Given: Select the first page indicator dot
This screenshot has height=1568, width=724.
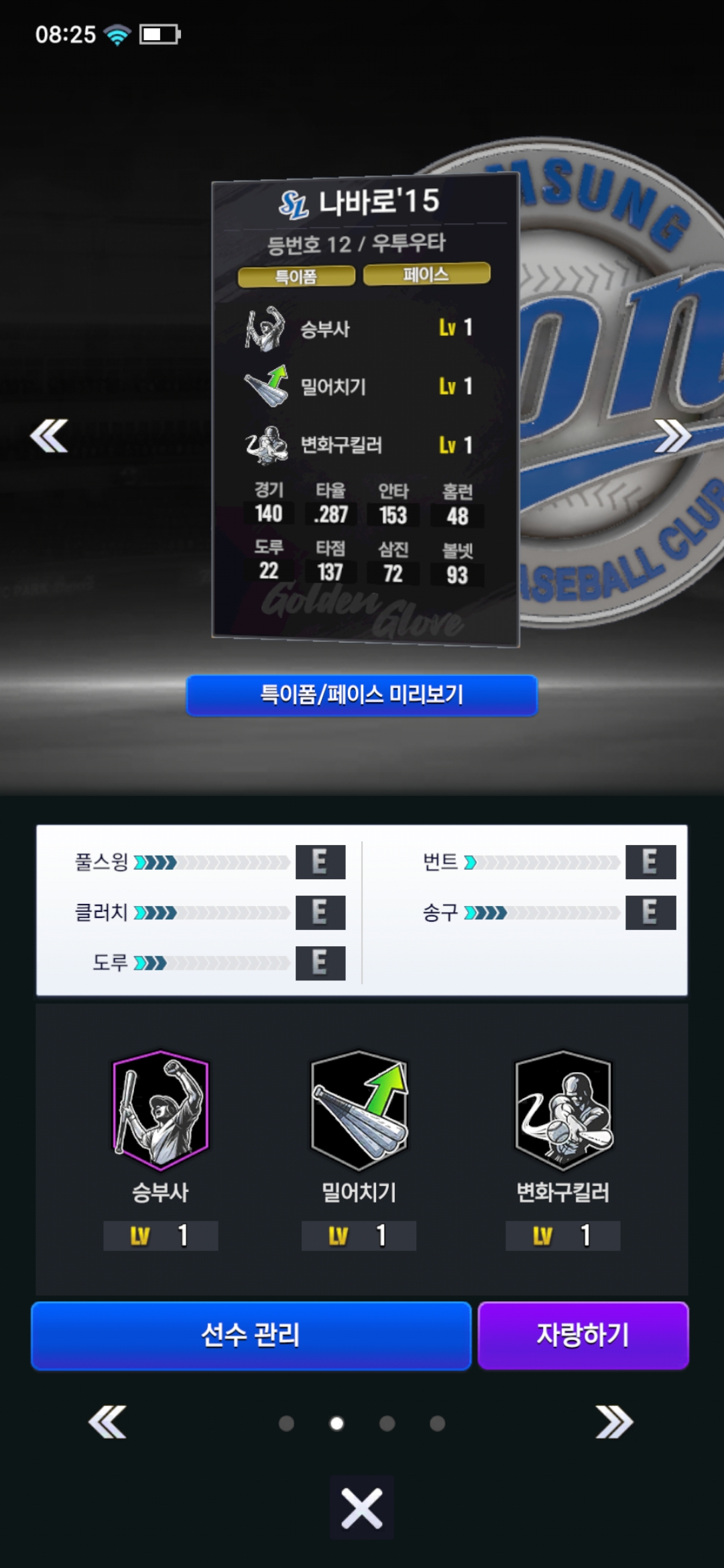Looking at the screenshot, I should point(286,1423).
